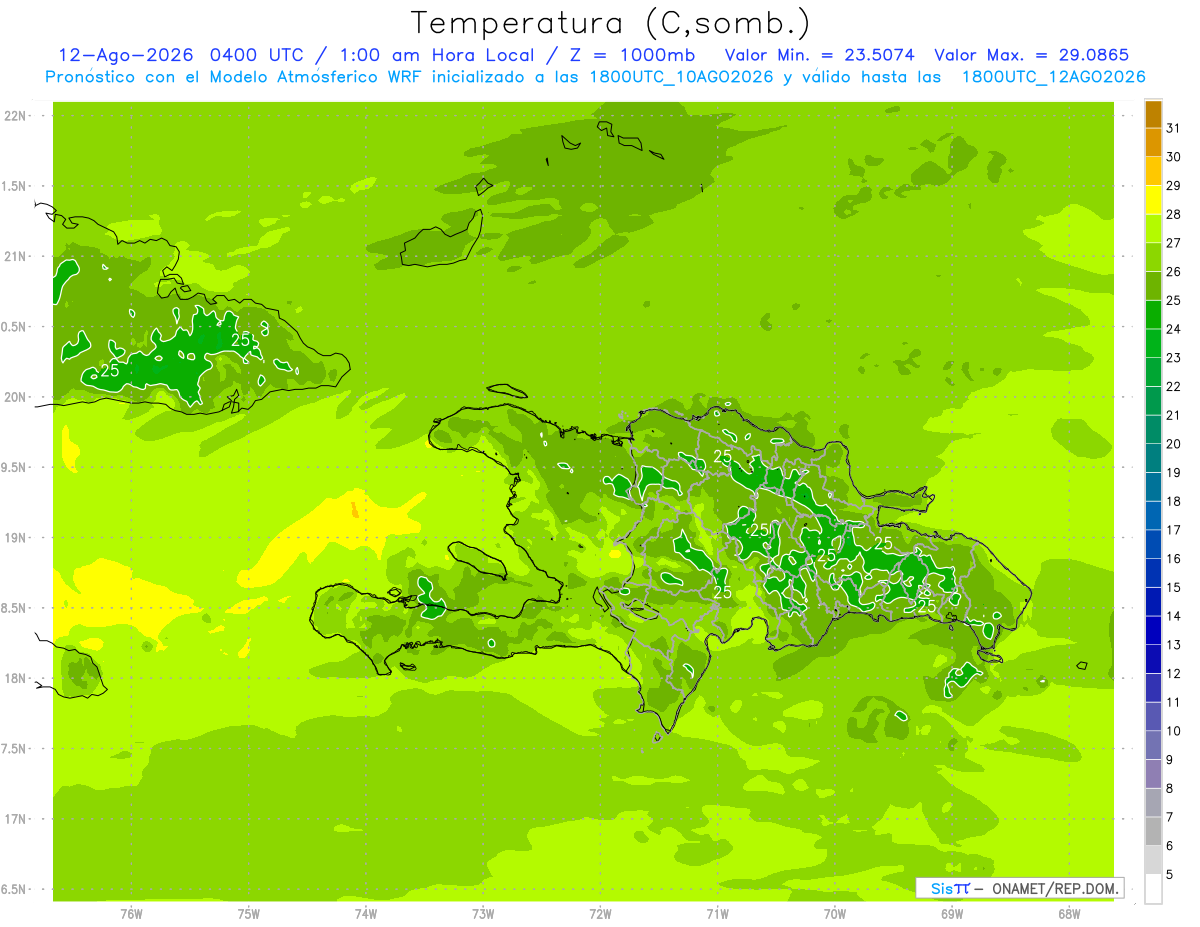The height and width of the screenshot is (927, 1200).
Task: Click the valid-until time '1800UTC_12AGO2026'
Action: (x=1053, y=77)
